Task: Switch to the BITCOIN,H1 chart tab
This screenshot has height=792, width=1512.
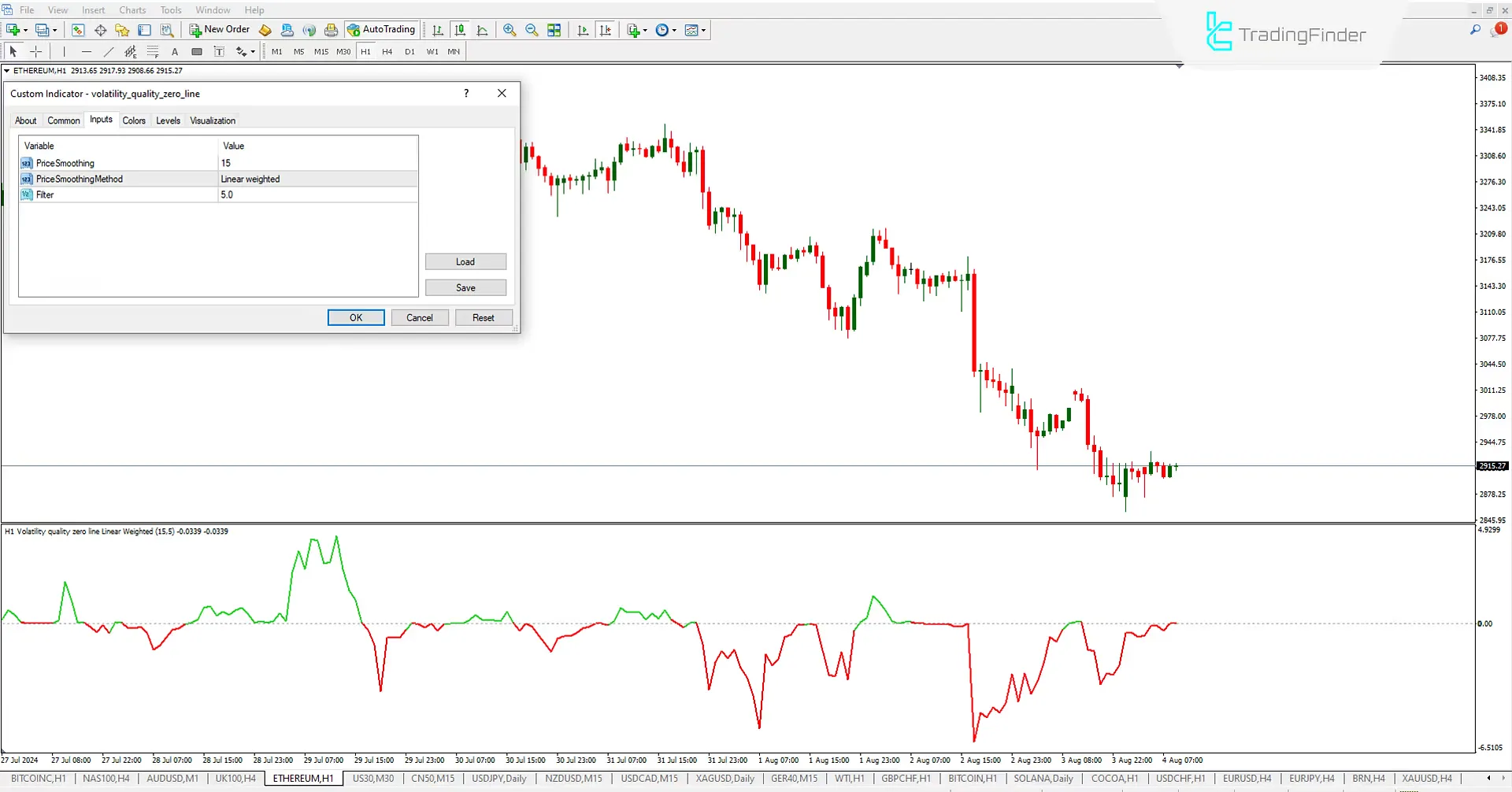Action: point(972,778)
